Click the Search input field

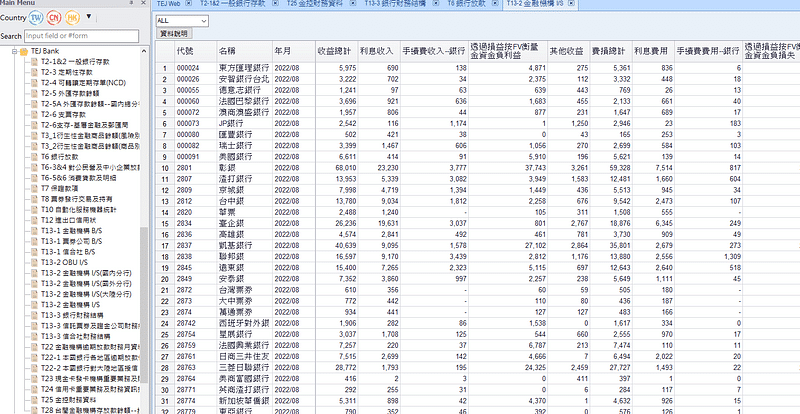point(82,35)
